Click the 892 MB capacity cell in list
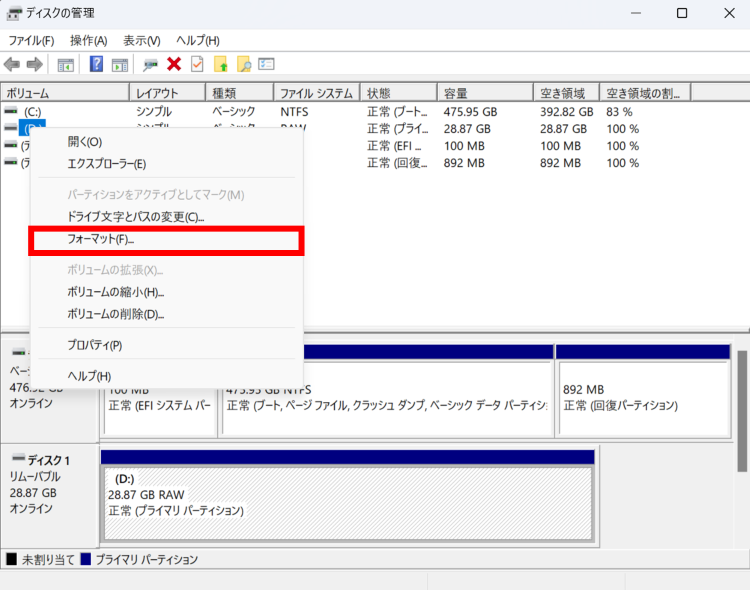The height and width of the screenshot is (590, 750). tap(464, 163)
